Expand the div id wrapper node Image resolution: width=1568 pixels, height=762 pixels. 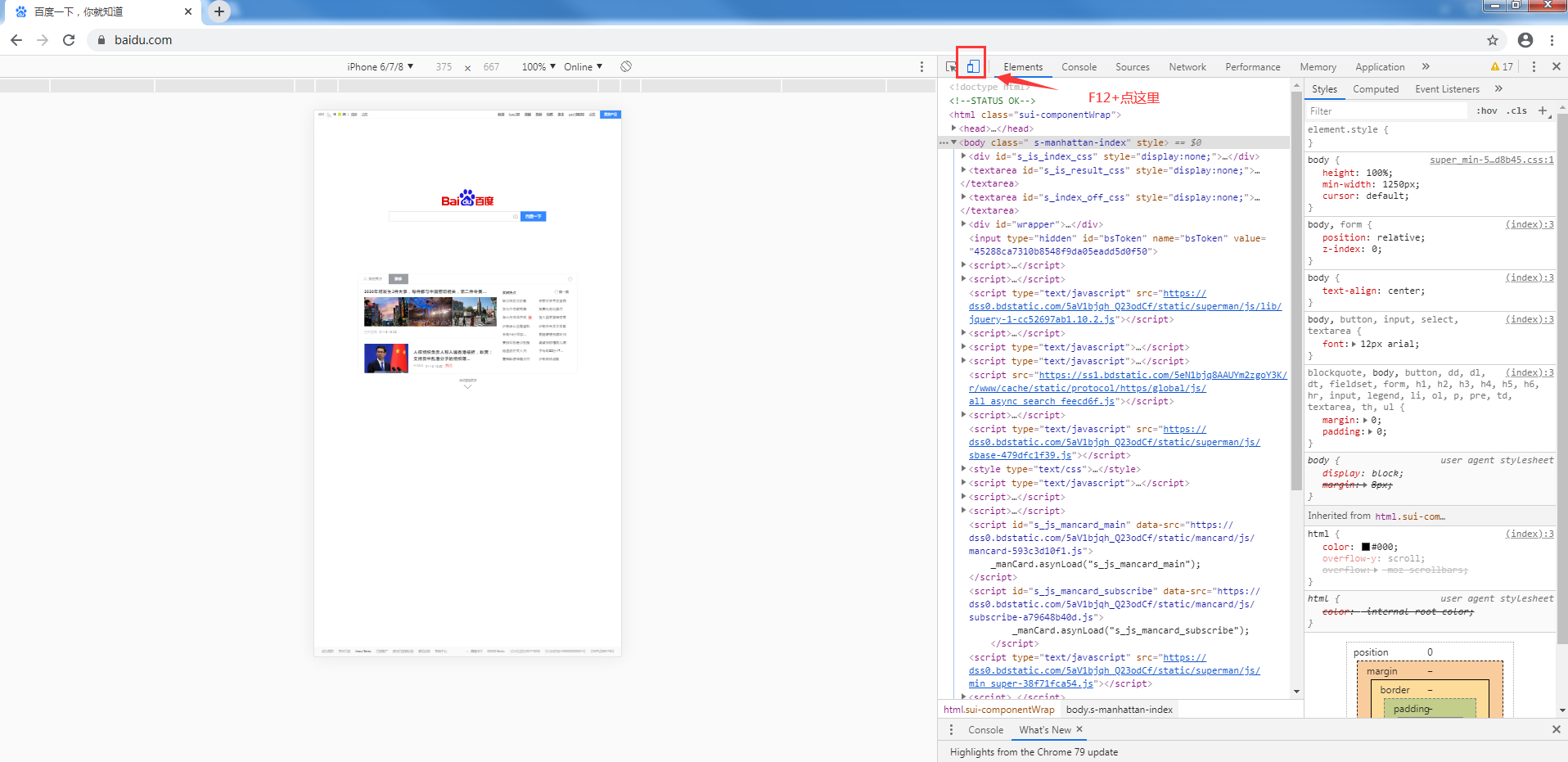pos(964,223)
